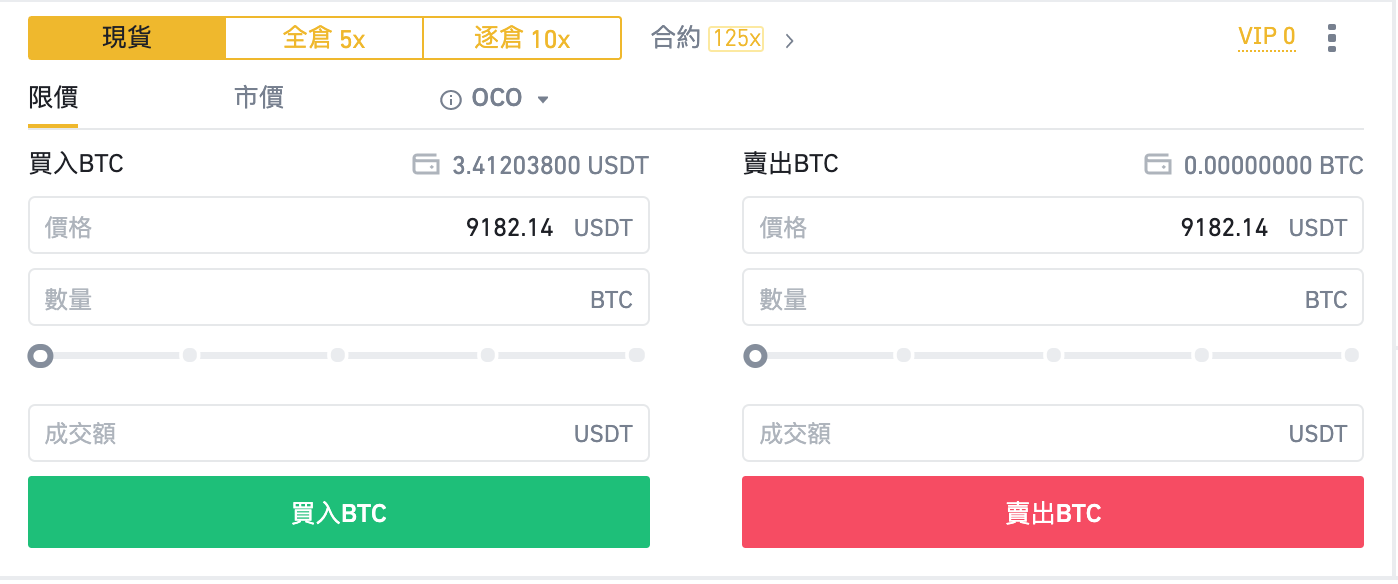Click the info icon next to OCO
The width and height of the screenshot is (1398, 584).
pyautogui.click(x=451, y=97)
